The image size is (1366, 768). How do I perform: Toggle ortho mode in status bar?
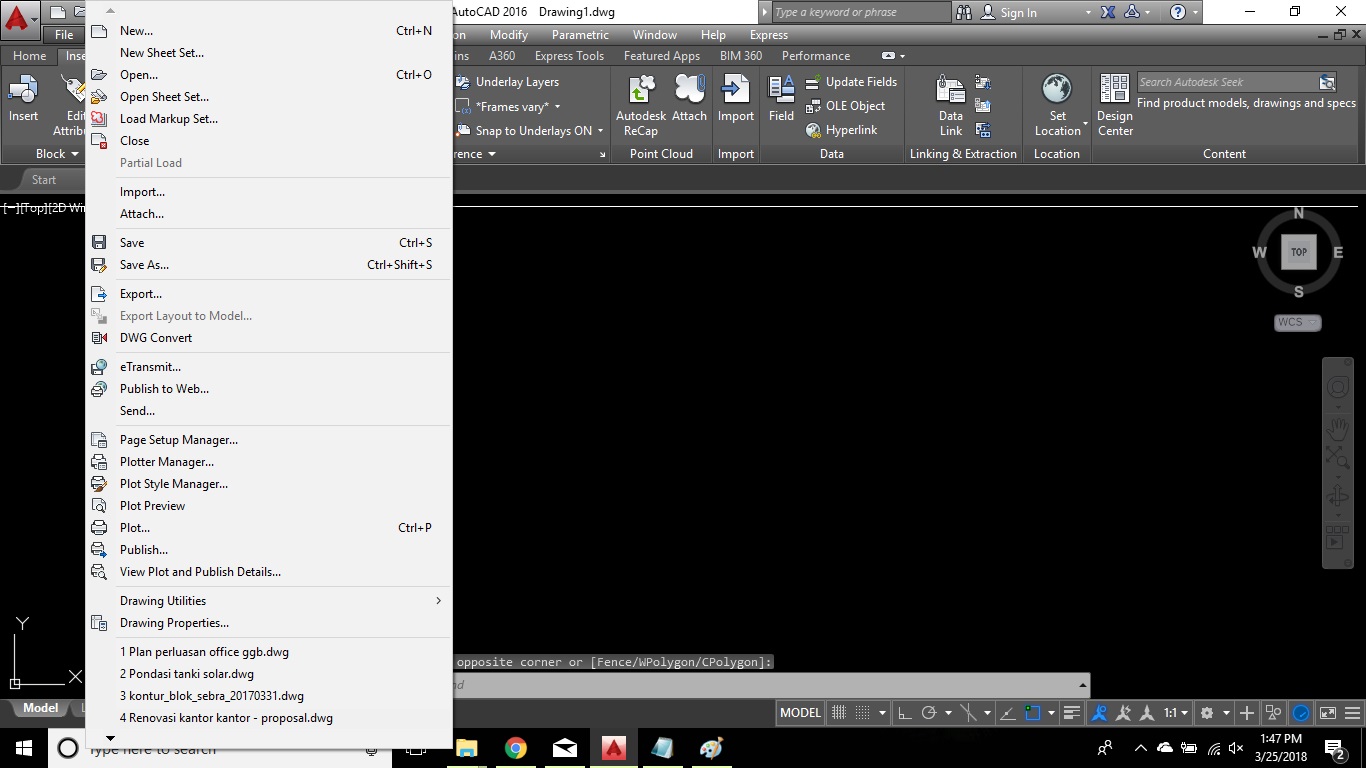coord(905,713)
